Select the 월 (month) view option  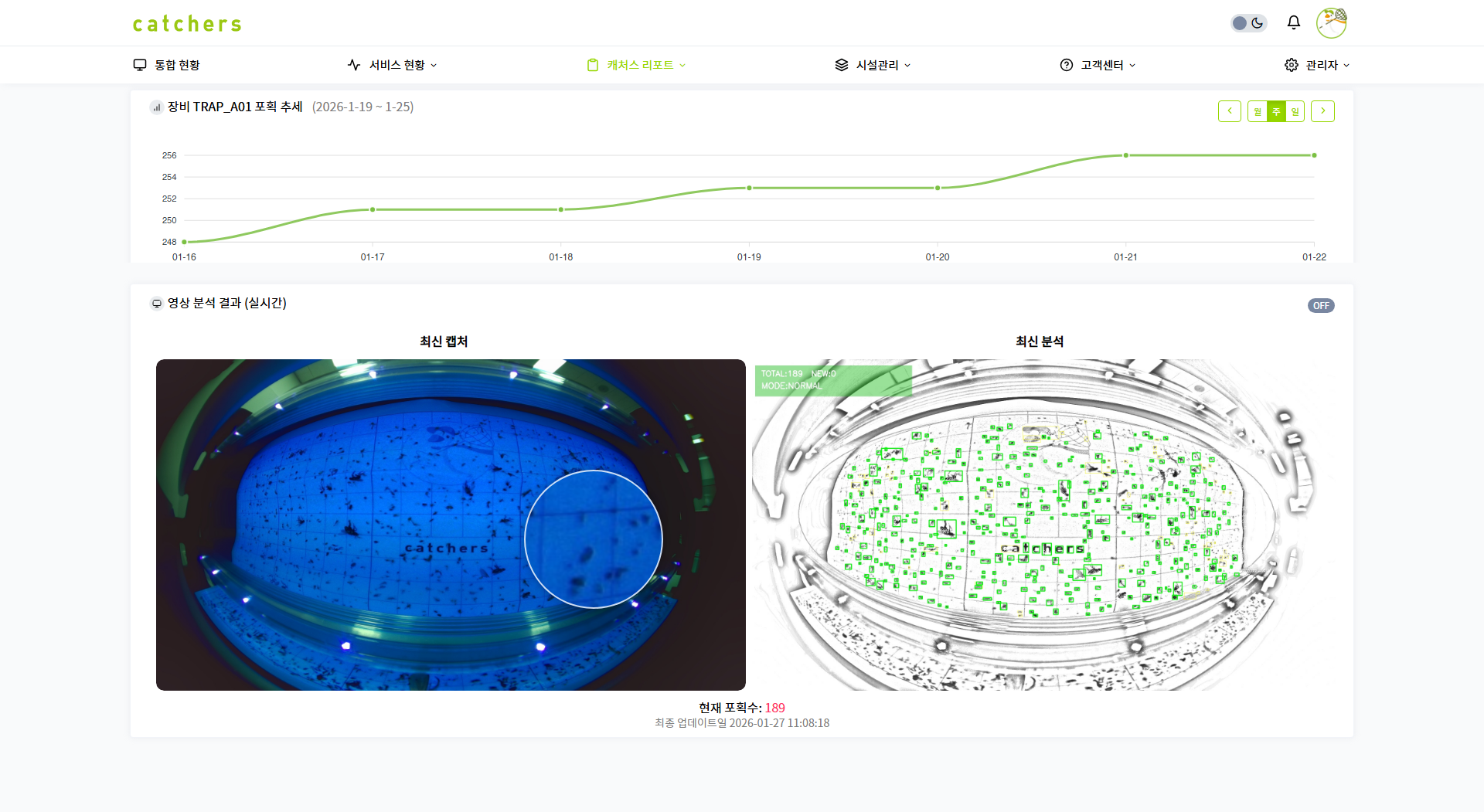(x=1258, y=111)
